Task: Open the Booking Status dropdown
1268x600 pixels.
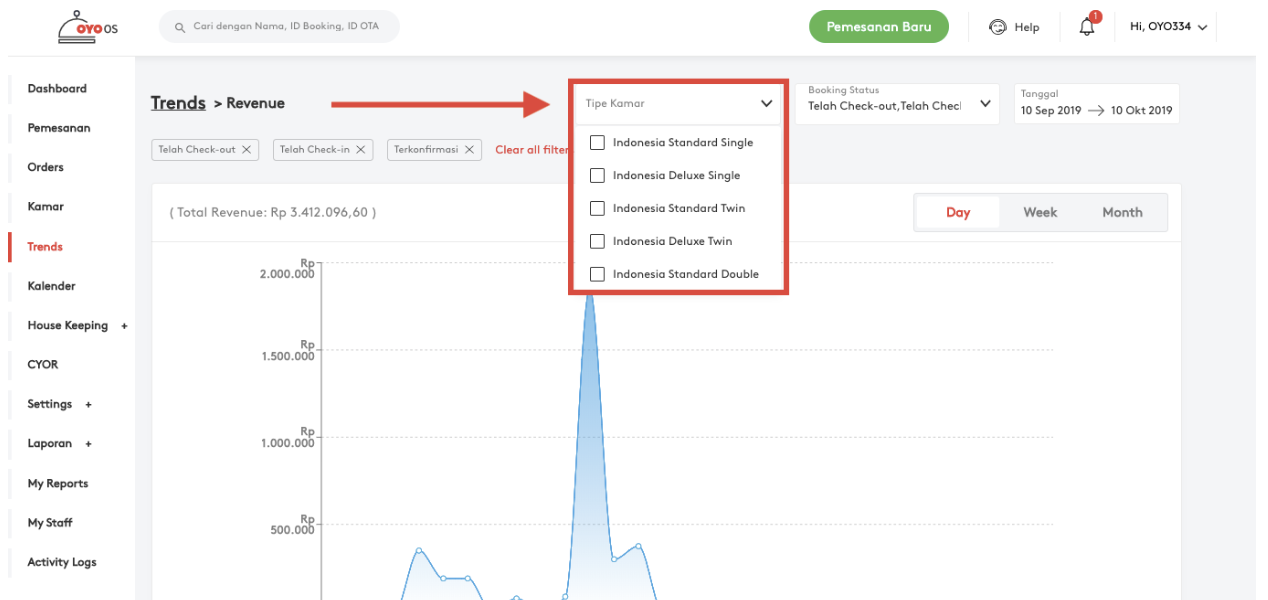Action: tap(897, 103)
